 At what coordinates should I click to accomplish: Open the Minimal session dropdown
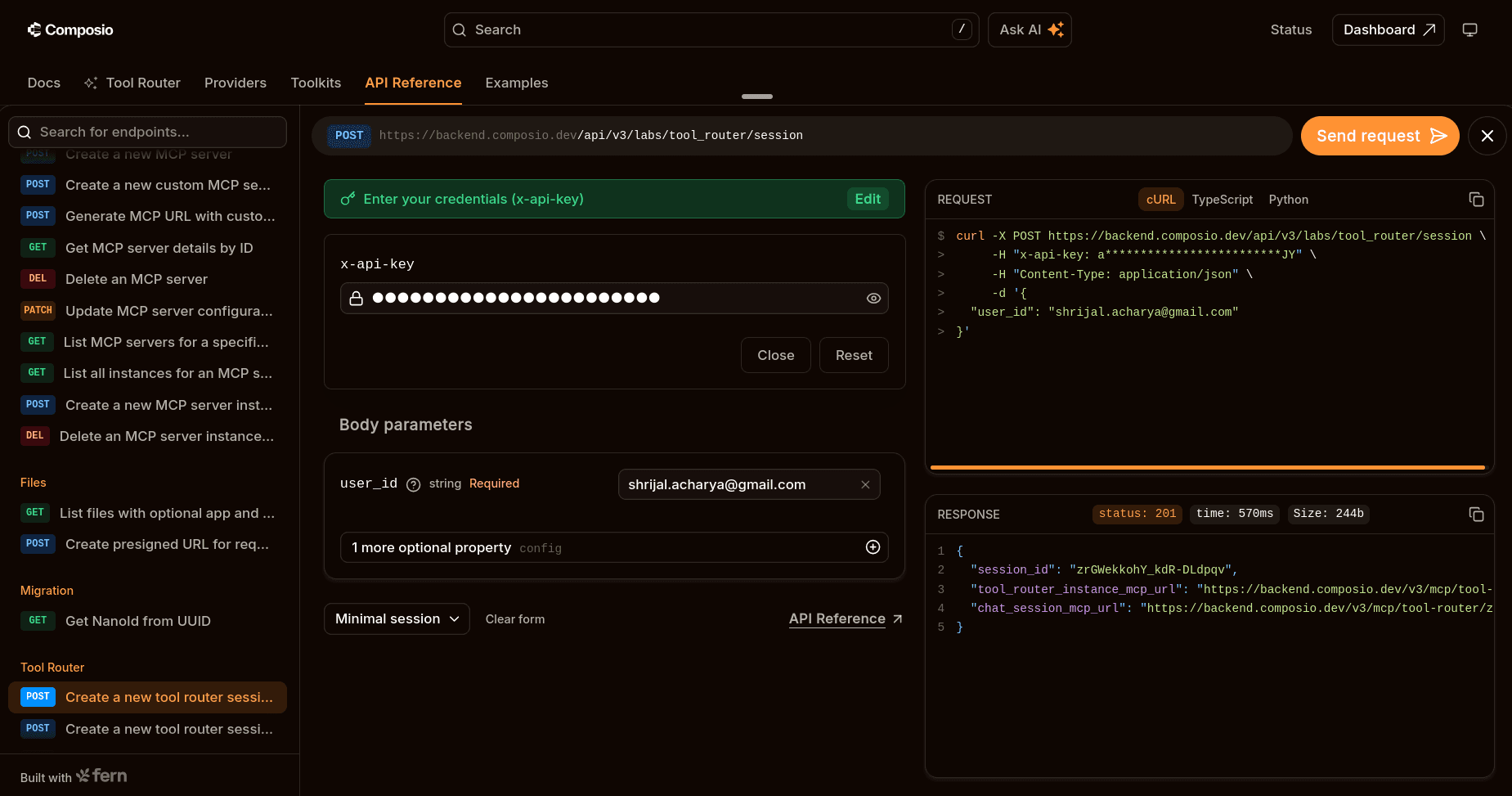point(397,619)
